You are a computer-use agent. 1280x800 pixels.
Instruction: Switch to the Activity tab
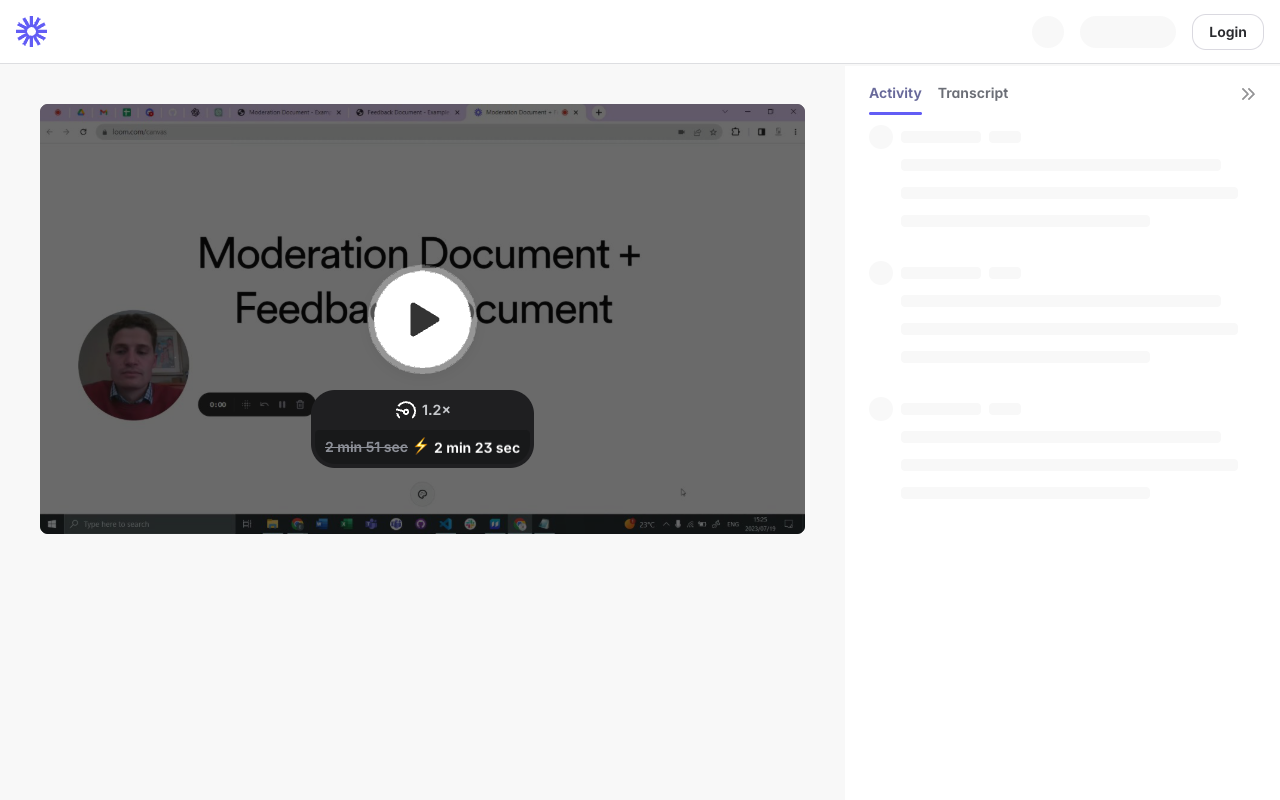[x=895, y=93]
